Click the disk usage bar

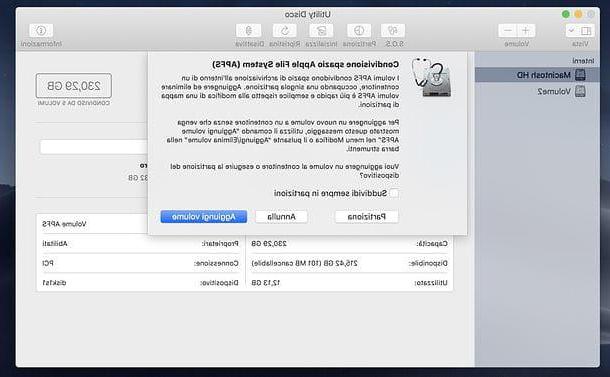pyautogui.click(x=94, y=147)
